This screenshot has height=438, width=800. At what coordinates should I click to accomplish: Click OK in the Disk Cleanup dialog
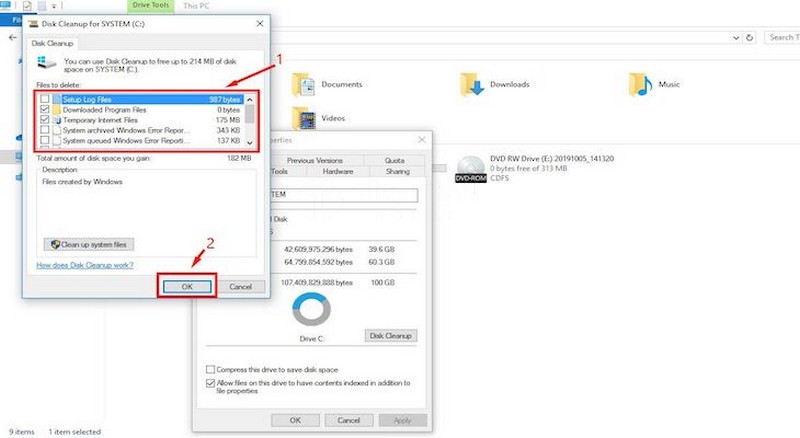[x=187, y=287]
